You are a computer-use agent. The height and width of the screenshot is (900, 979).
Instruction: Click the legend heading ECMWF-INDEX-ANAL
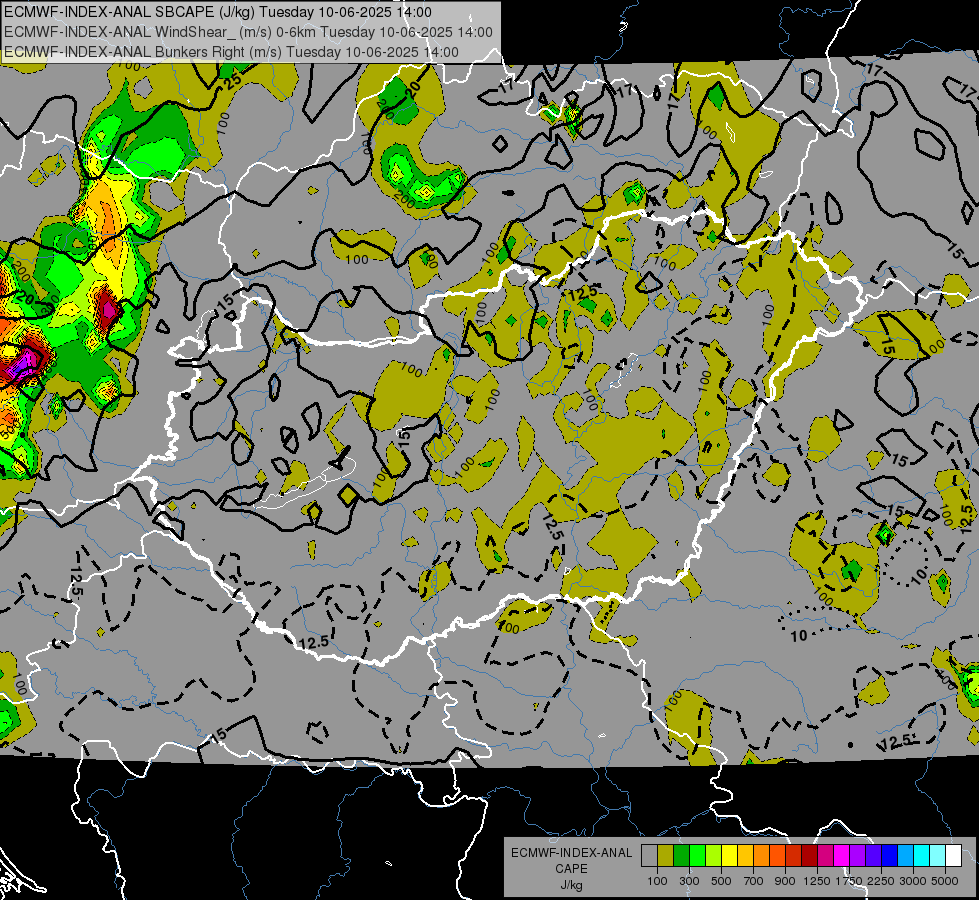coord(571,853)
